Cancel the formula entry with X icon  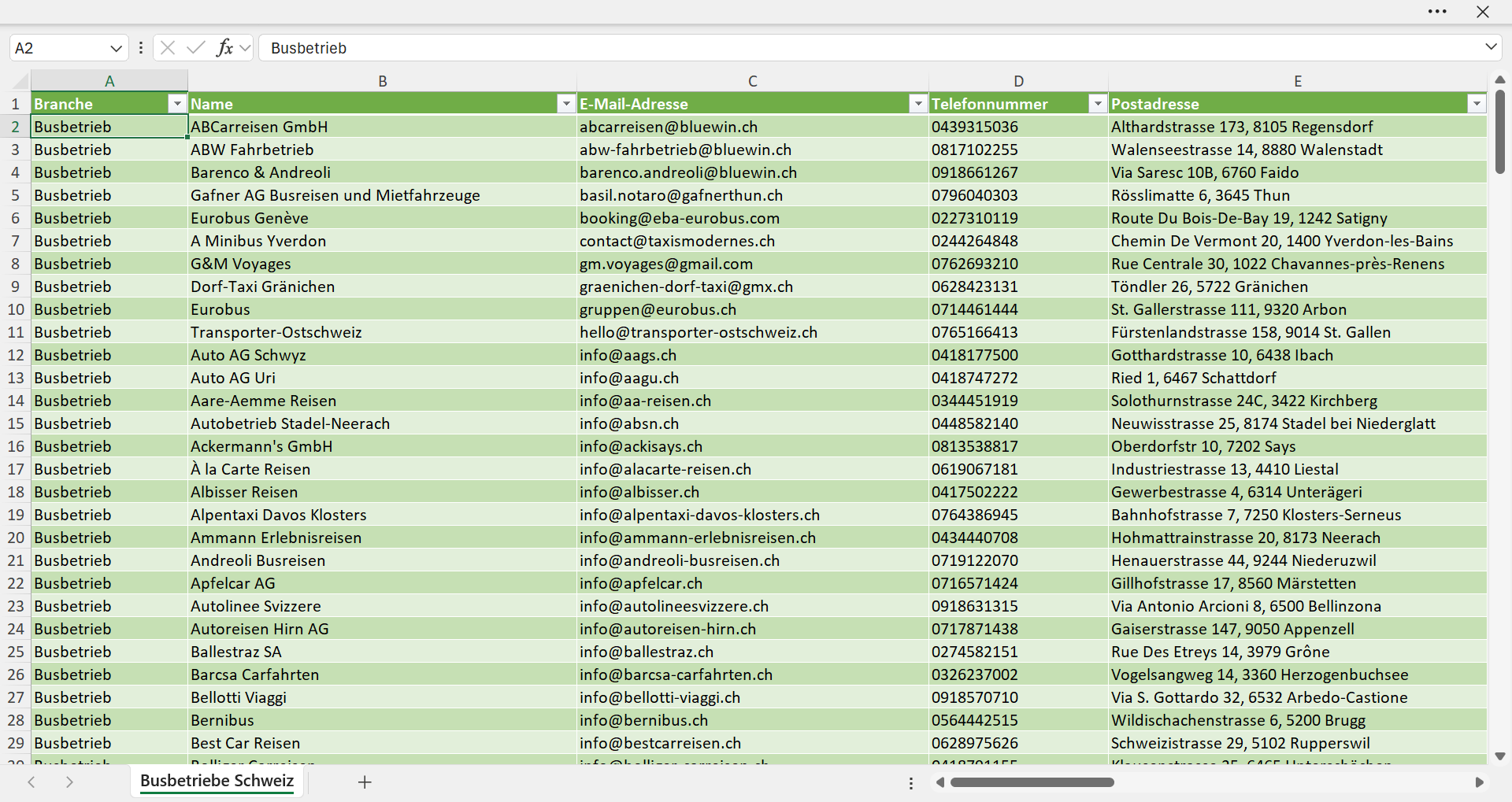(167, 48)
